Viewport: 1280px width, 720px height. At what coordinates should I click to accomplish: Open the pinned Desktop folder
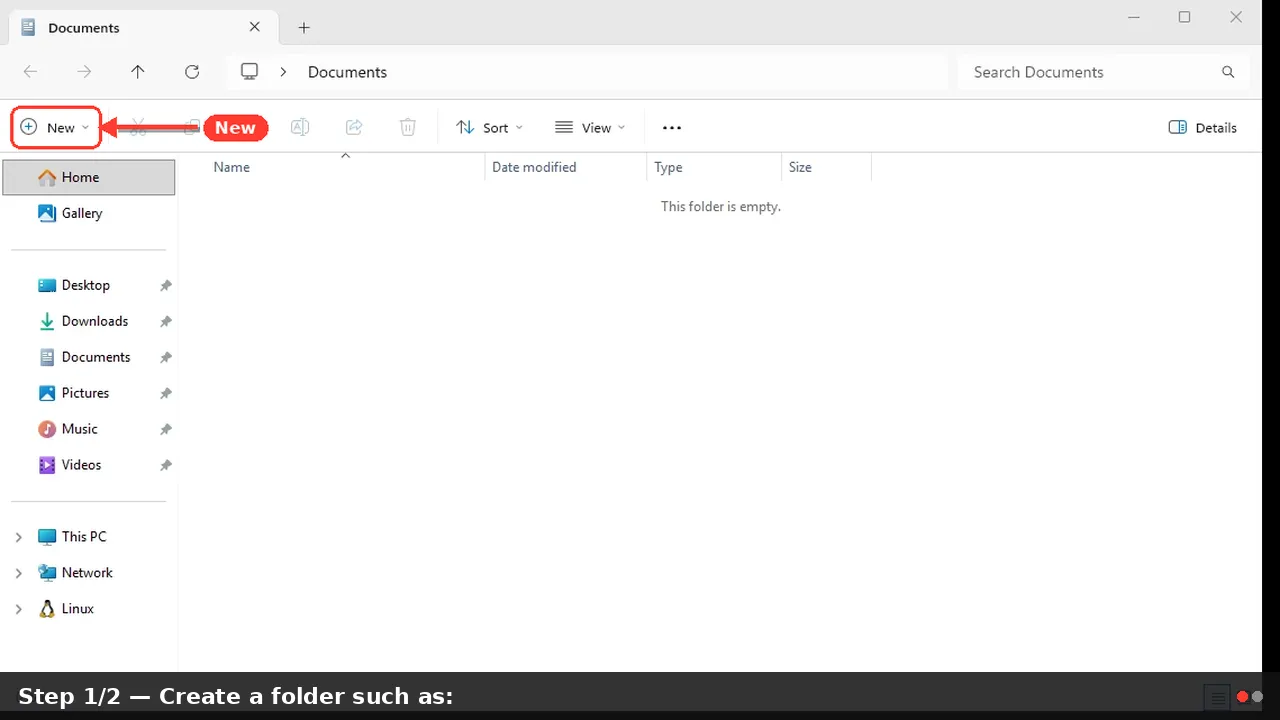point(89,285)
